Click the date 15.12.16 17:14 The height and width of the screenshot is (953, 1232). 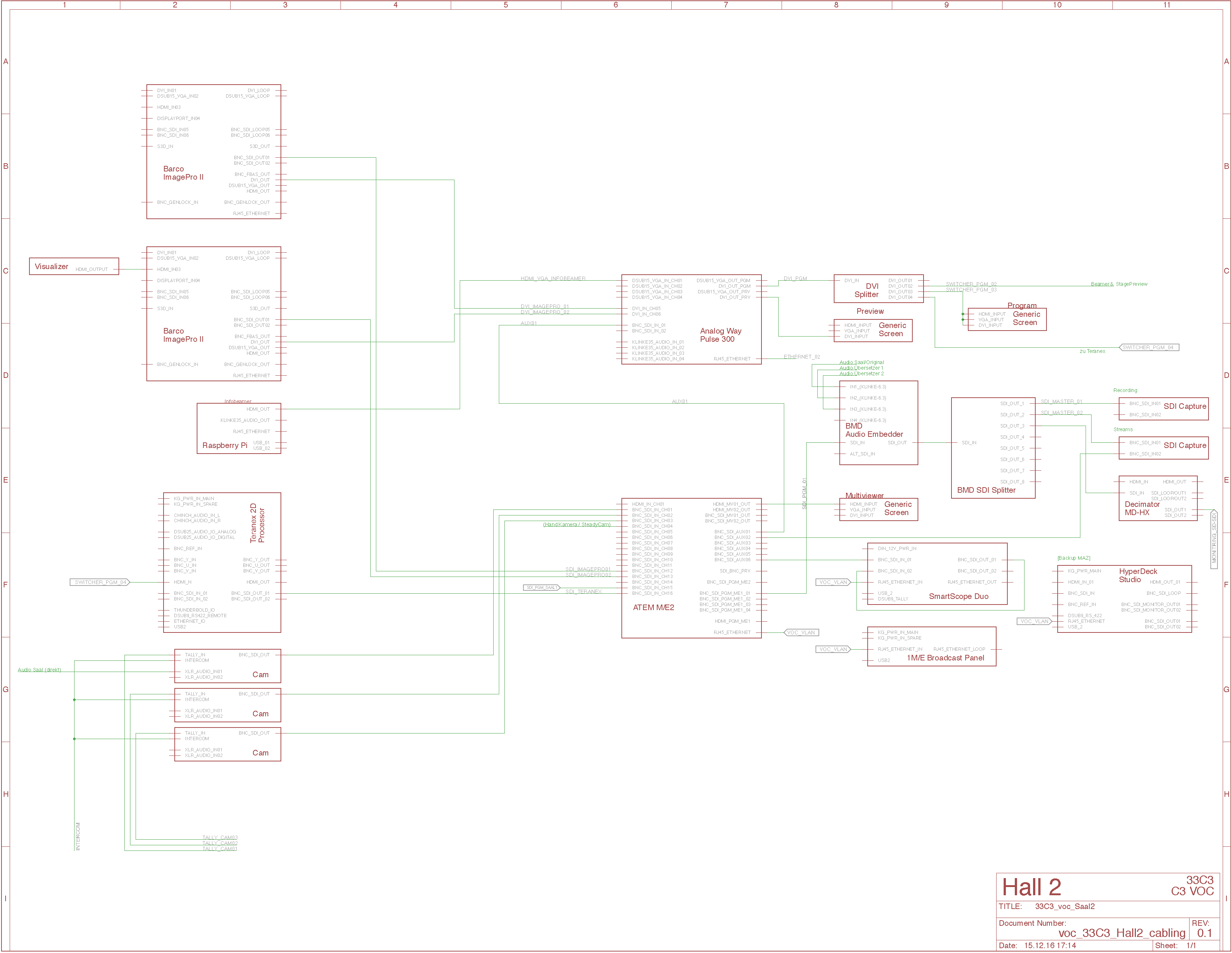1050,946
